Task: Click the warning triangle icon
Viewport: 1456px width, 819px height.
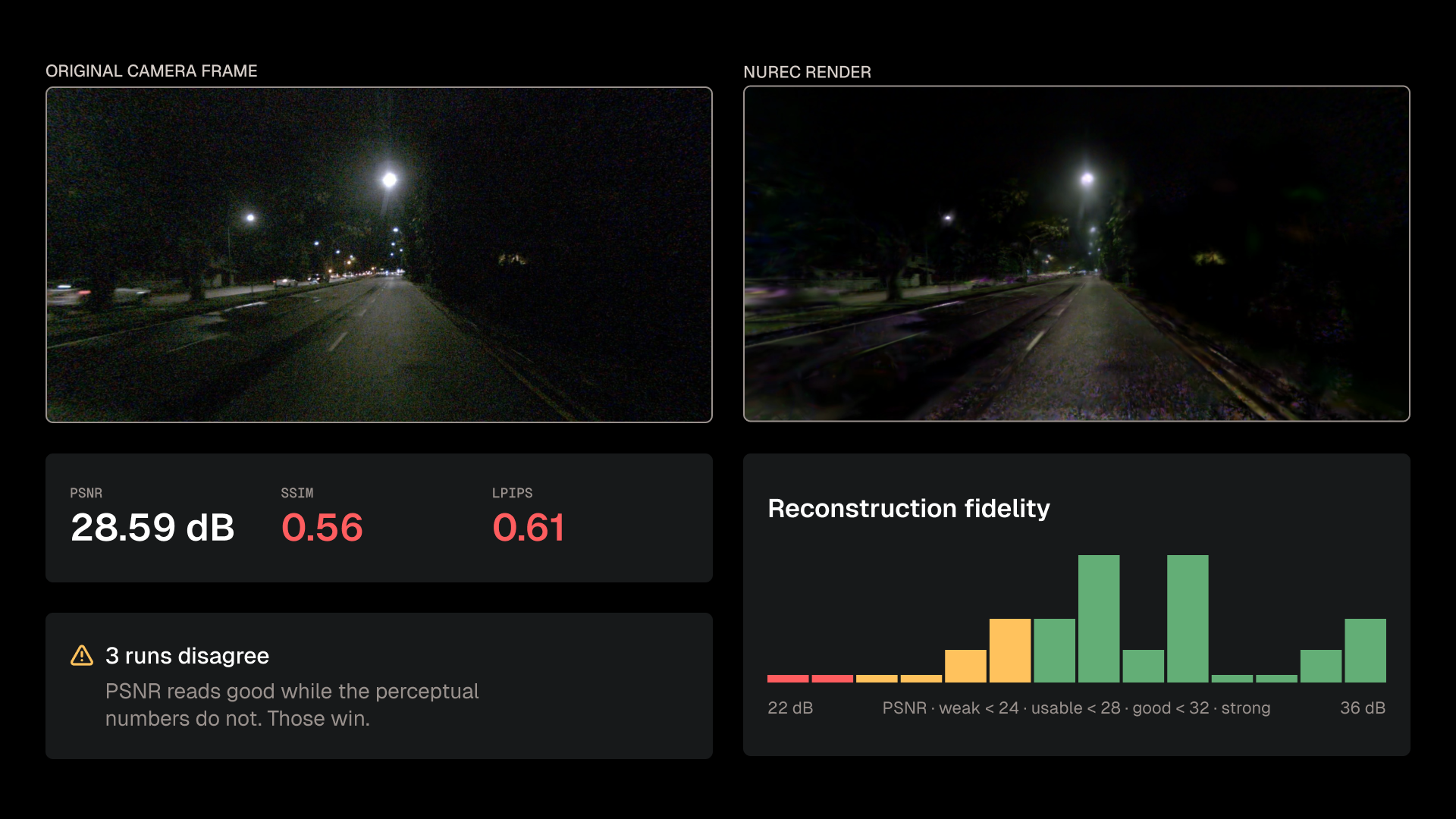Action: [x=82, y=655]
